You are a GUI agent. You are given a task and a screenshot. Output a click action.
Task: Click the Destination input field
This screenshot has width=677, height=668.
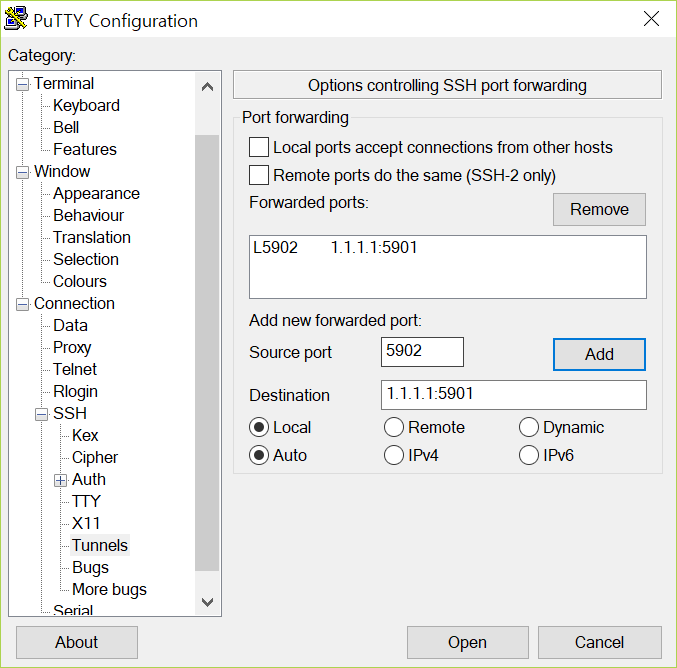click(514, 395)
